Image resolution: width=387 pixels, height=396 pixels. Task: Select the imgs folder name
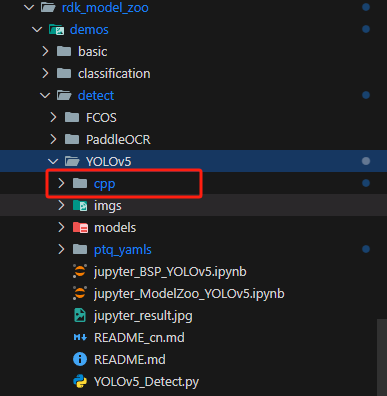coord(108,206)
